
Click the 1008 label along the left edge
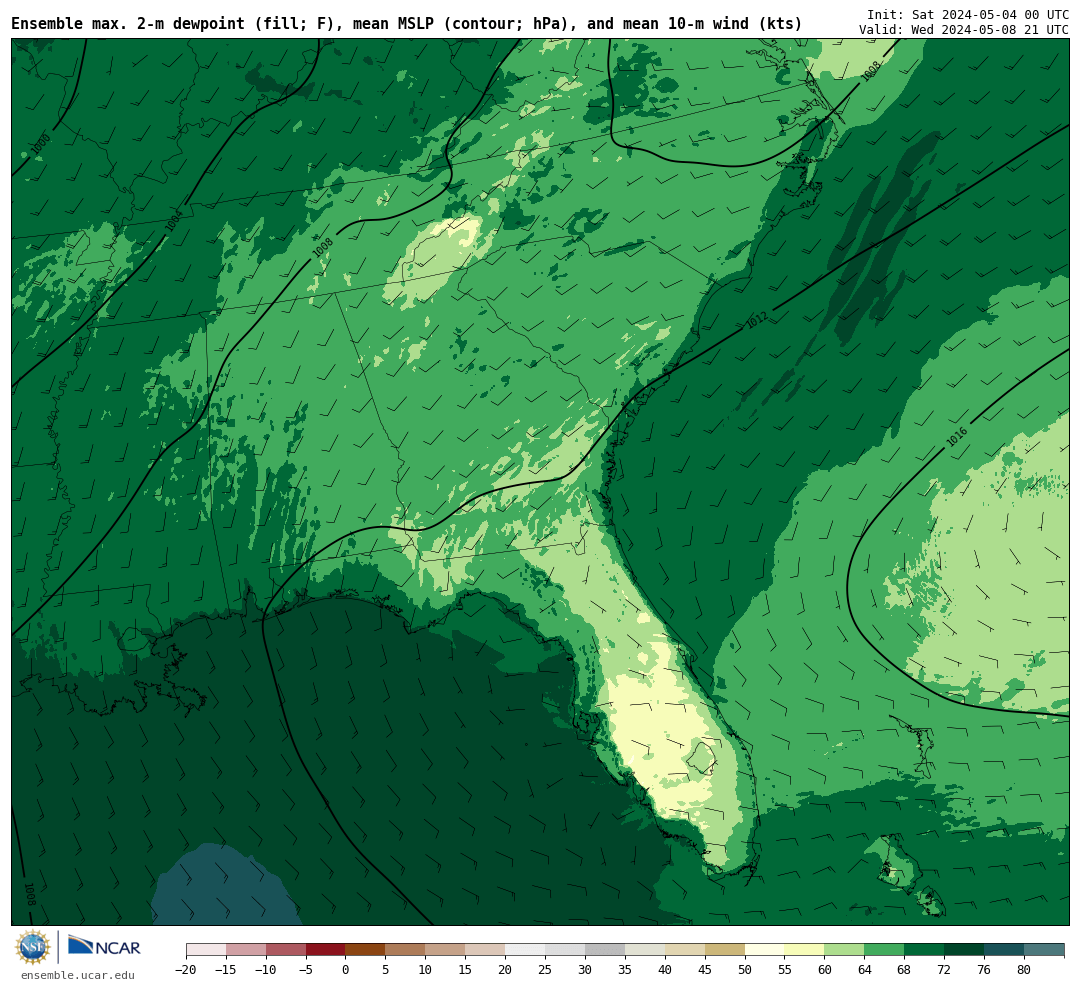point(29,894)
